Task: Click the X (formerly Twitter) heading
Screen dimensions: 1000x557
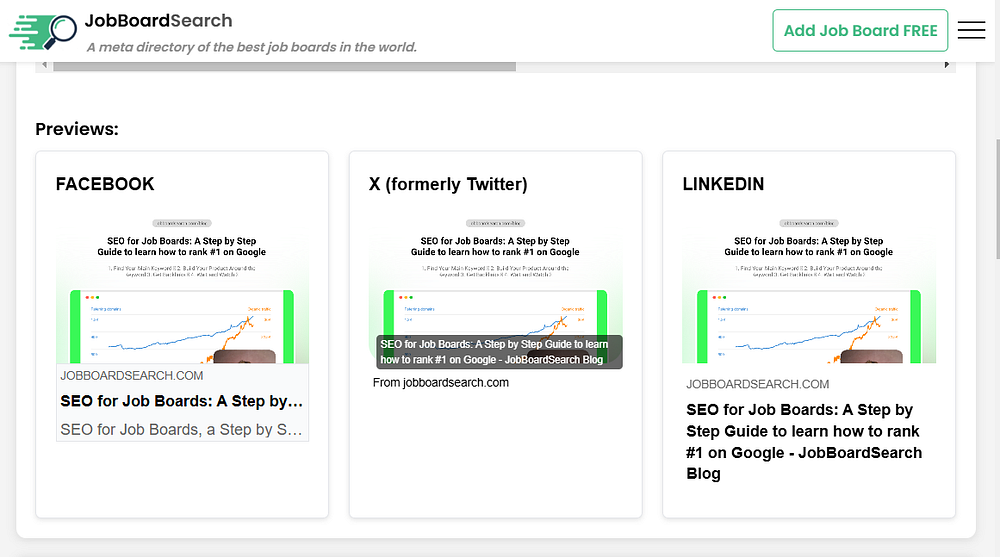Action: (448, 184)
